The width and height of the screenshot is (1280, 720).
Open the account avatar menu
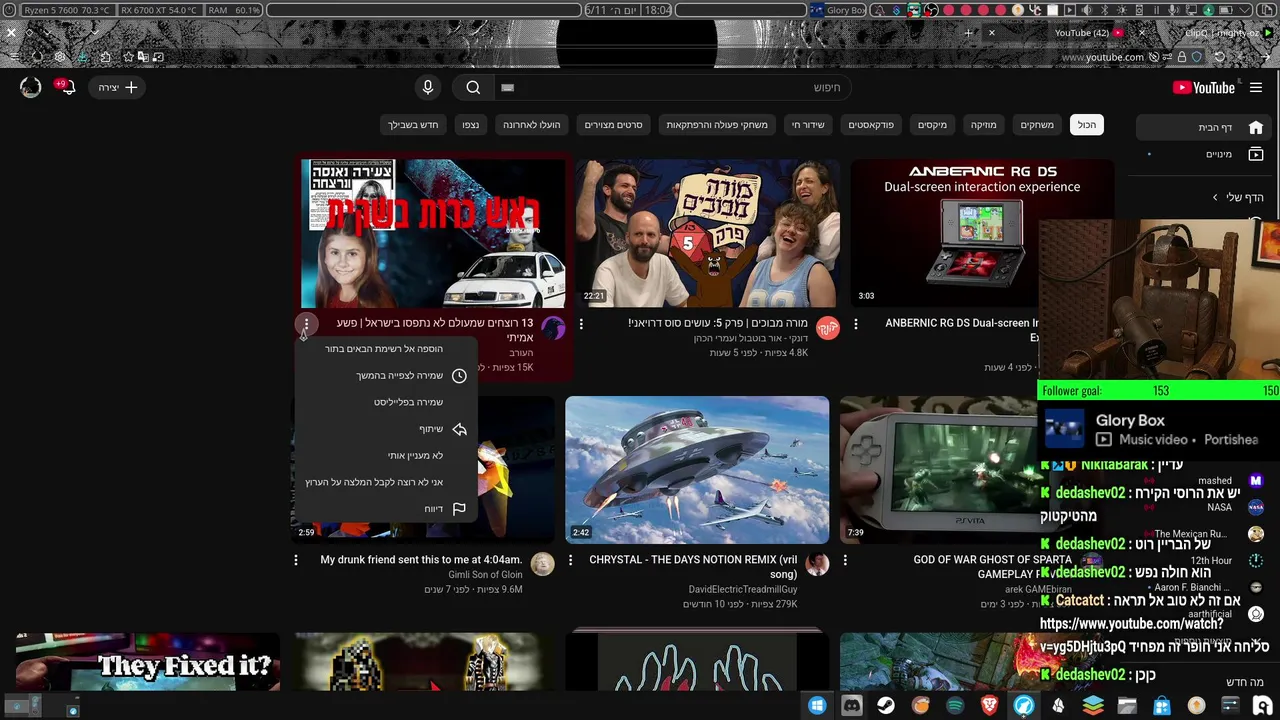point(31,88)
